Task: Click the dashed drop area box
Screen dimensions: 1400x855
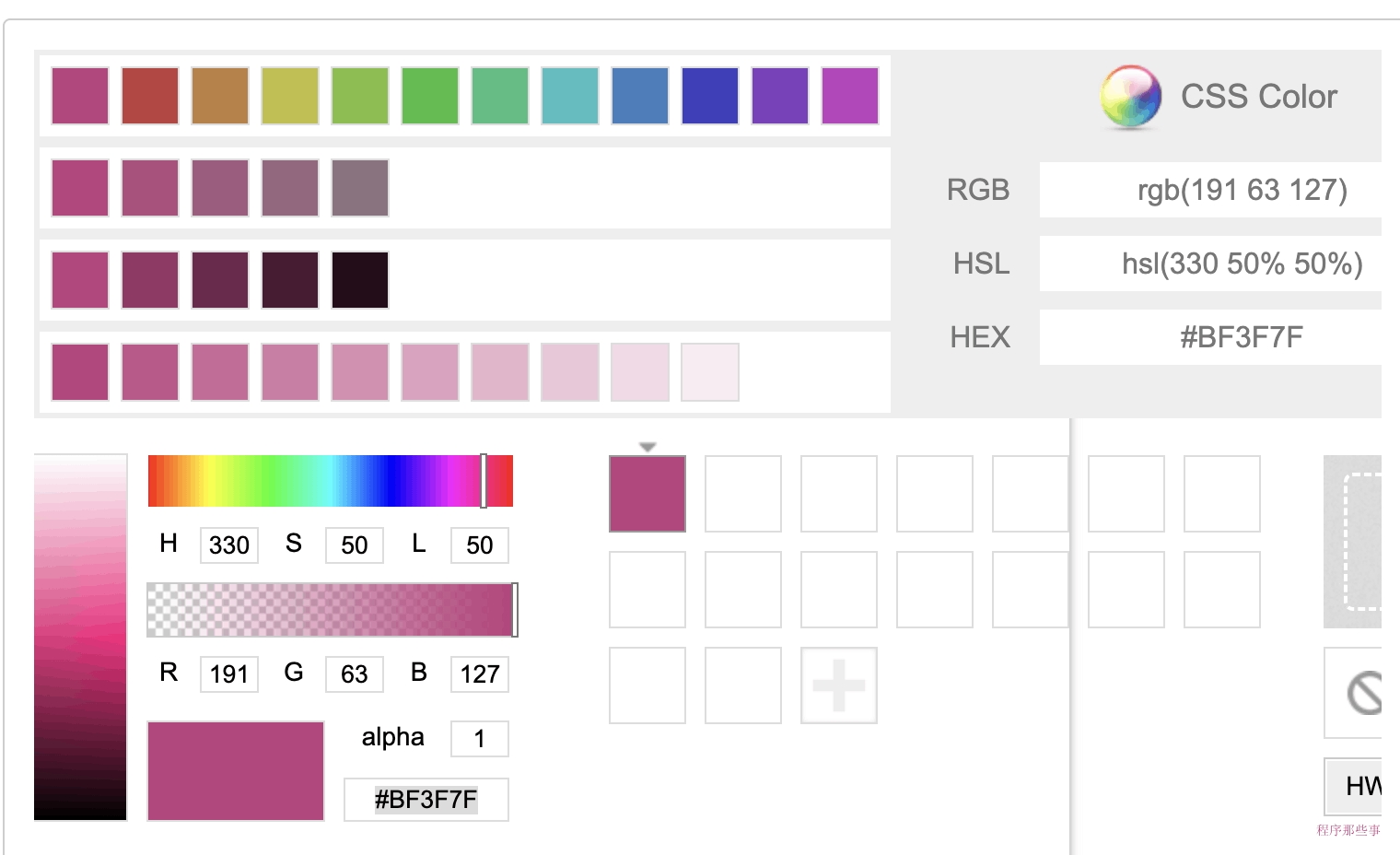Action: [x=1363, y=542]
